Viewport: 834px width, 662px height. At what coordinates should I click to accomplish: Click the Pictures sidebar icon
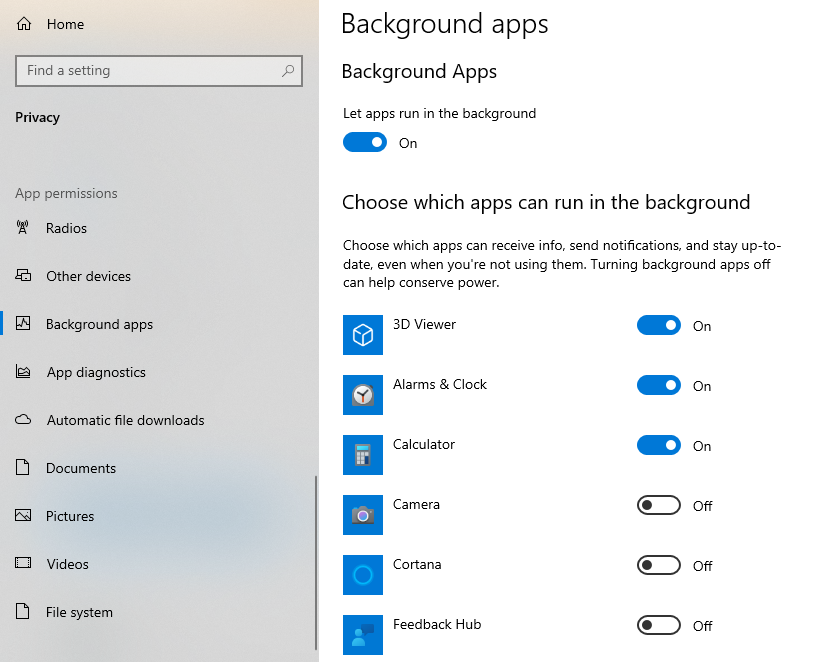point(23,515)
